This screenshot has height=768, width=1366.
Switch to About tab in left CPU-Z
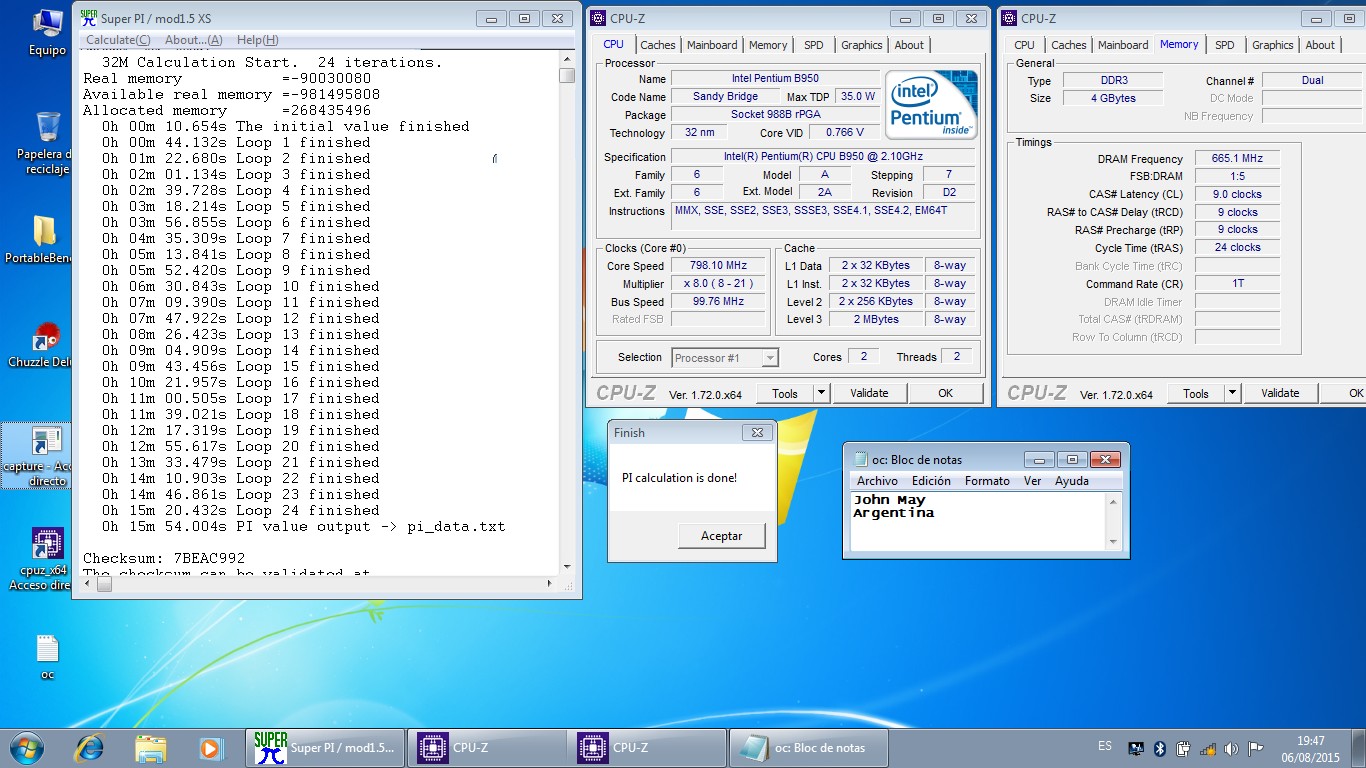point(909,45)
